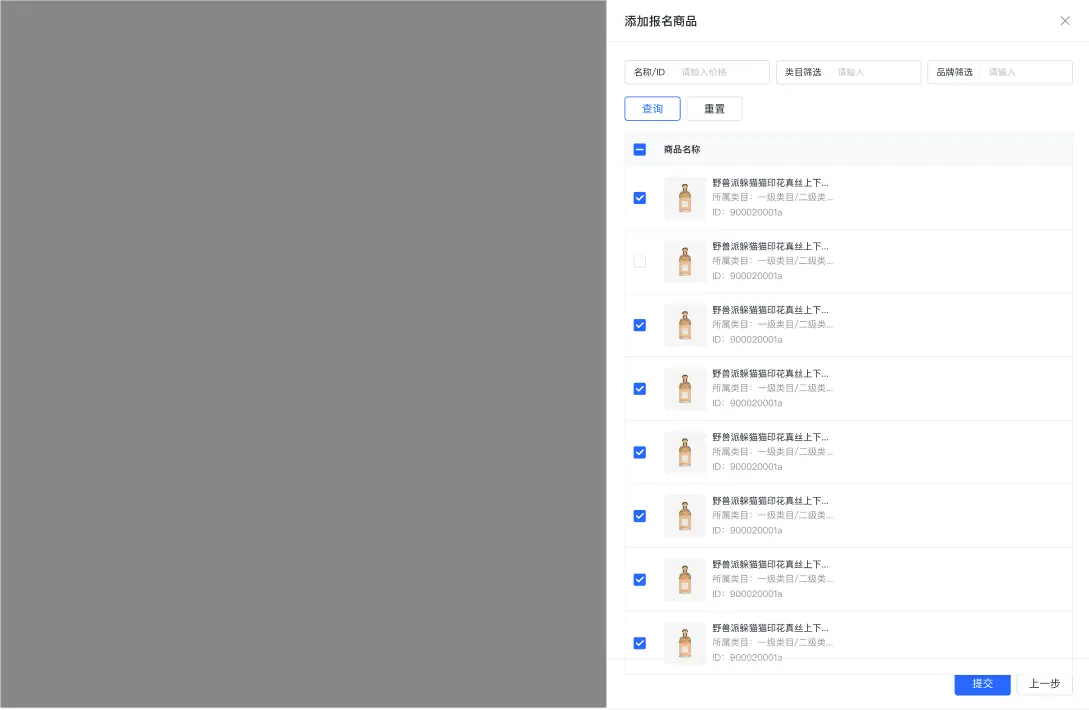Click the 类目筛选 input field

pos(848,72)
